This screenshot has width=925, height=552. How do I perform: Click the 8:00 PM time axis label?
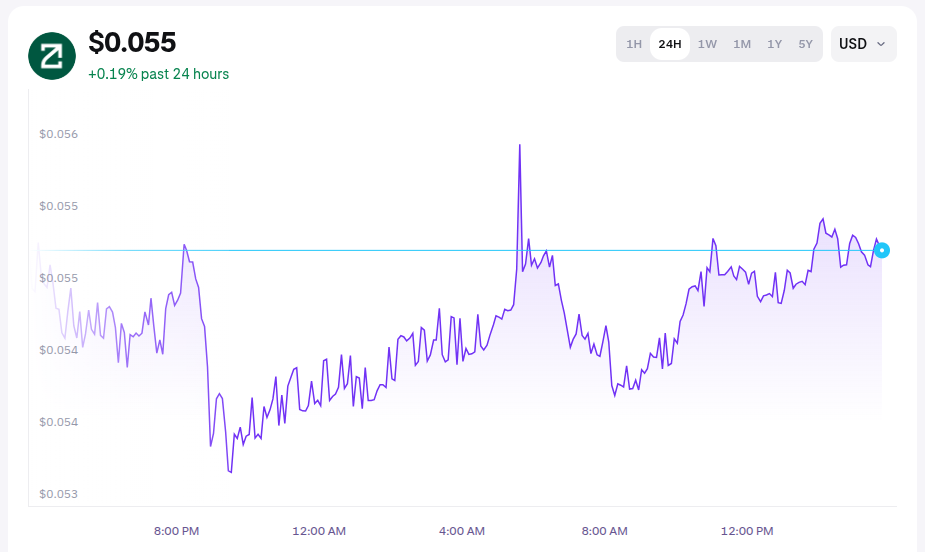(177, 530)
